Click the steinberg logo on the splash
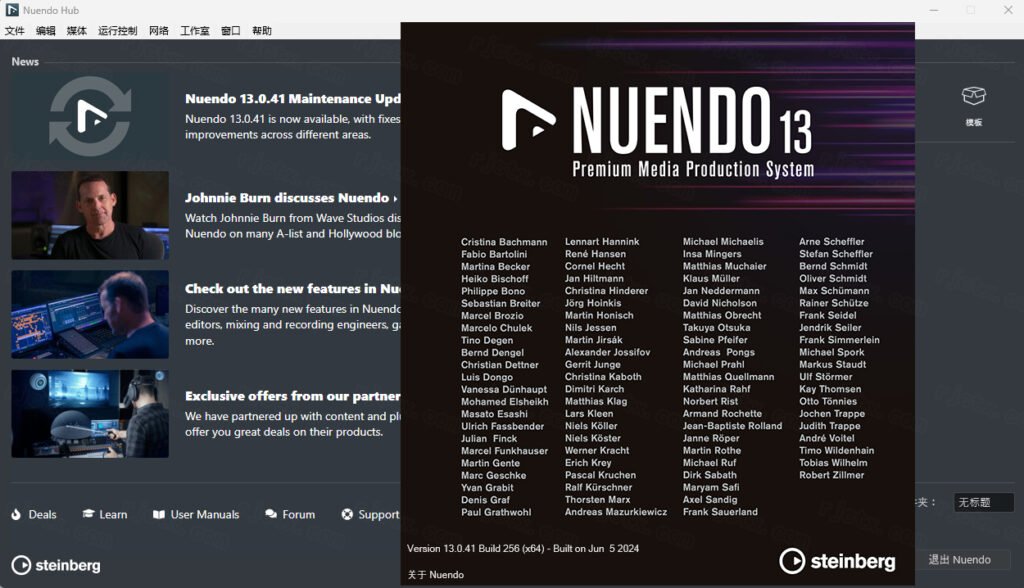 838,561
